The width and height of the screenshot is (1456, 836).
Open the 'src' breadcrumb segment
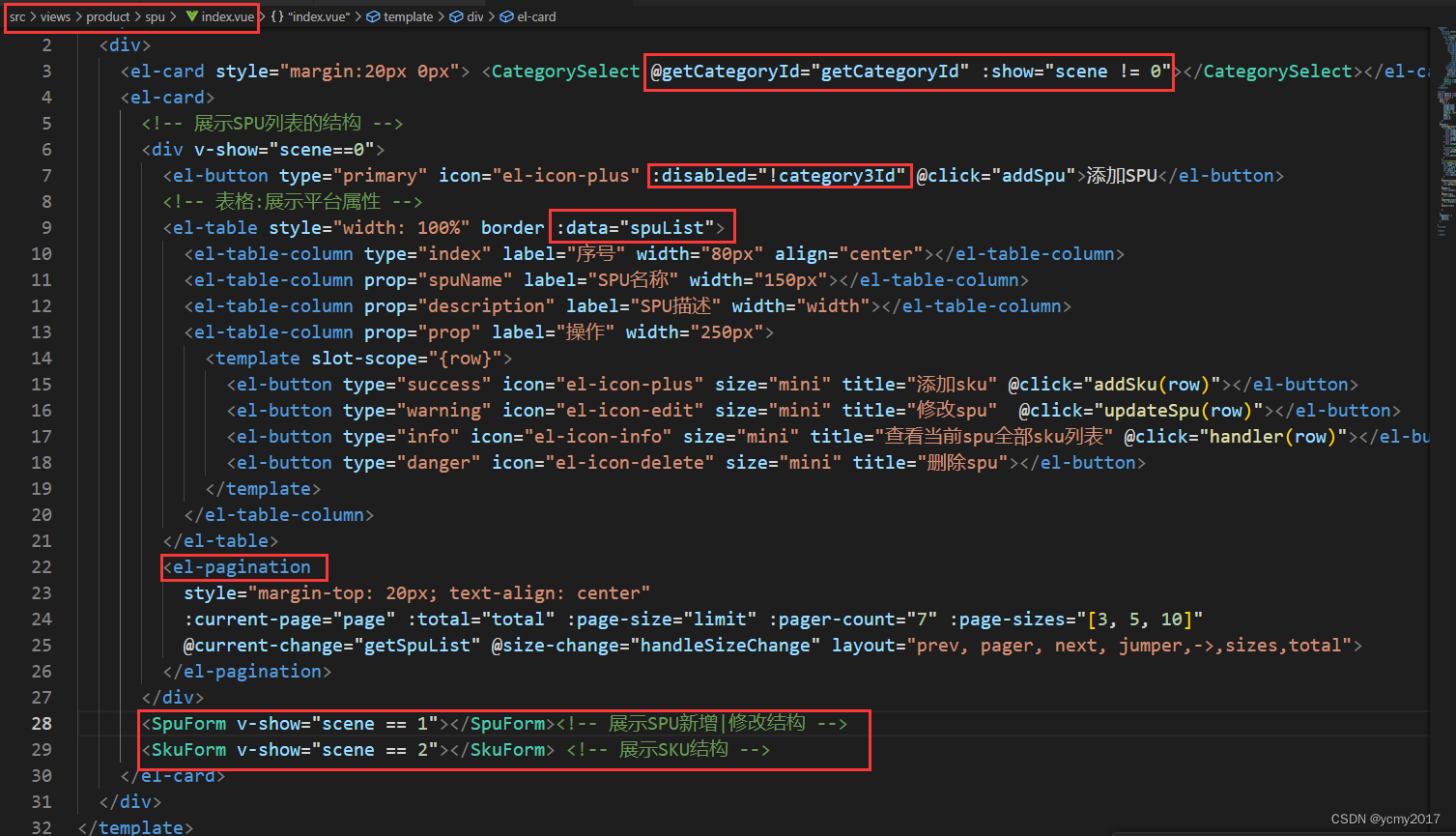tap(17, 16)
